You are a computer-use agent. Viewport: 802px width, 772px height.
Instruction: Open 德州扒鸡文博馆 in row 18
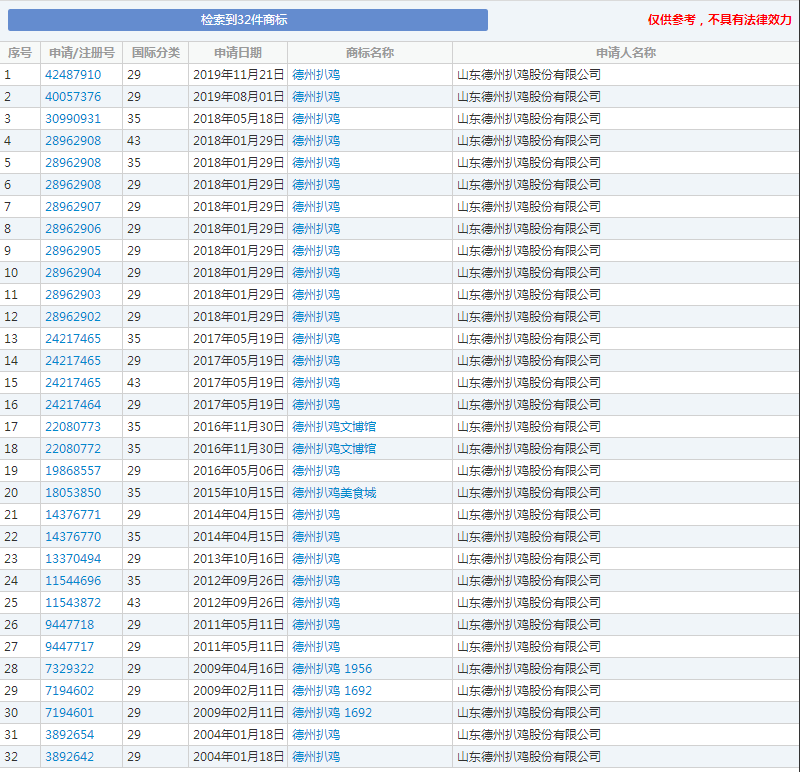334,449
